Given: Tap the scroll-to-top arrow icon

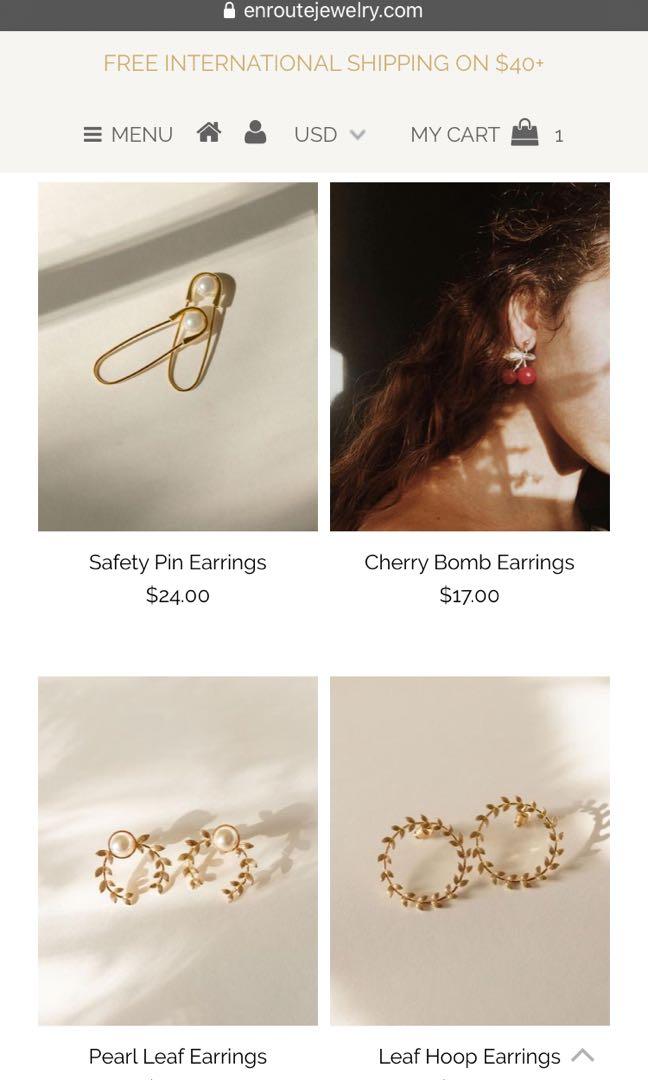Looking at the screenshot, I should [x=583, y=1055].
